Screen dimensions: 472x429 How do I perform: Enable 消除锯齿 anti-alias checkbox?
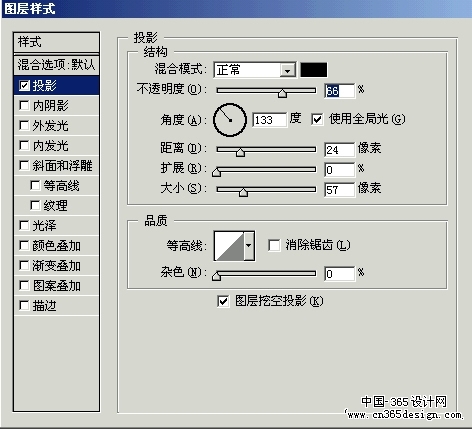pyautogui.click(x=274, y=245)
